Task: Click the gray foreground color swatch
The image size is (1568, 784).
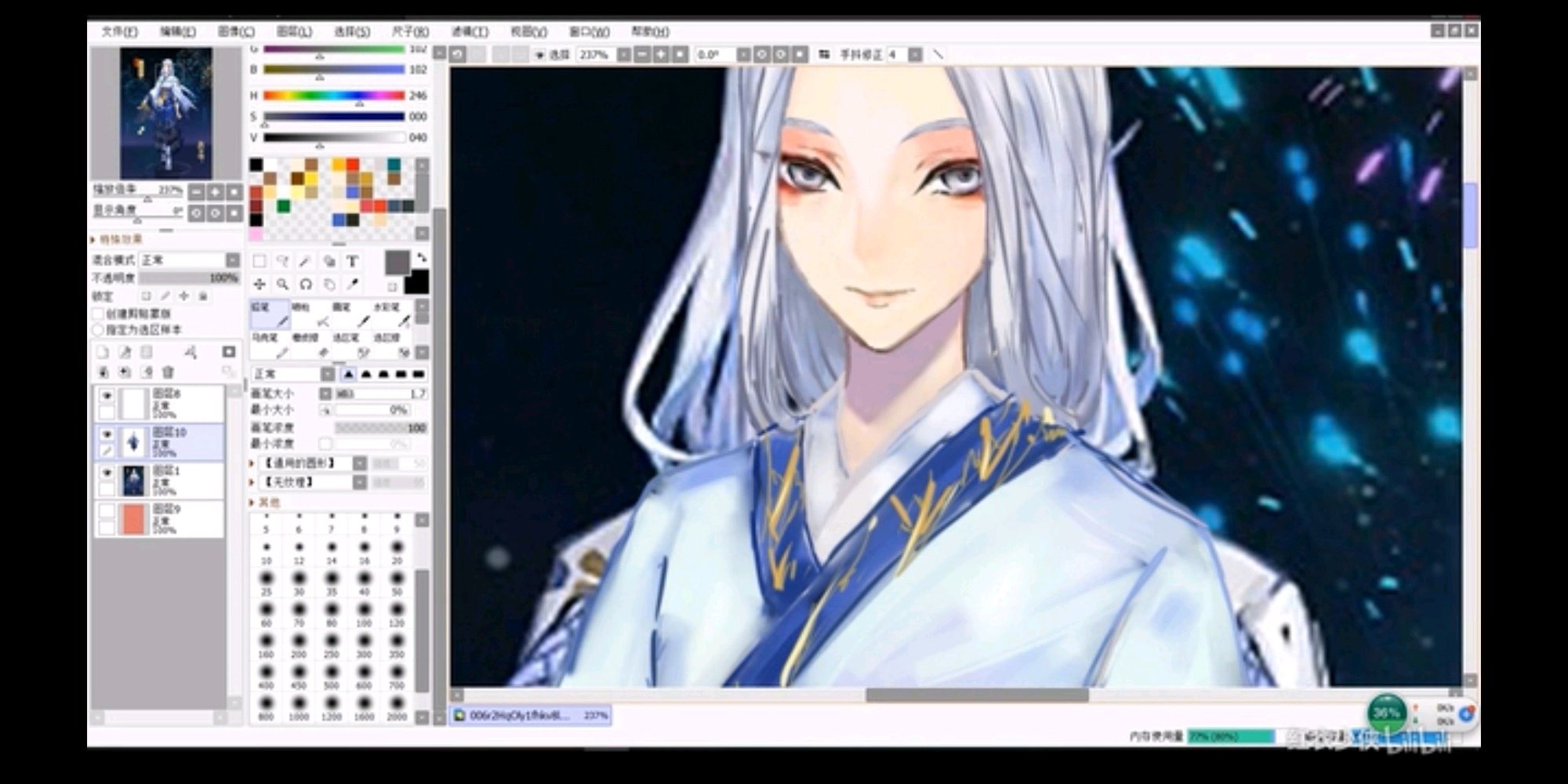Action: pyautogui.click(x=397, y=263)
